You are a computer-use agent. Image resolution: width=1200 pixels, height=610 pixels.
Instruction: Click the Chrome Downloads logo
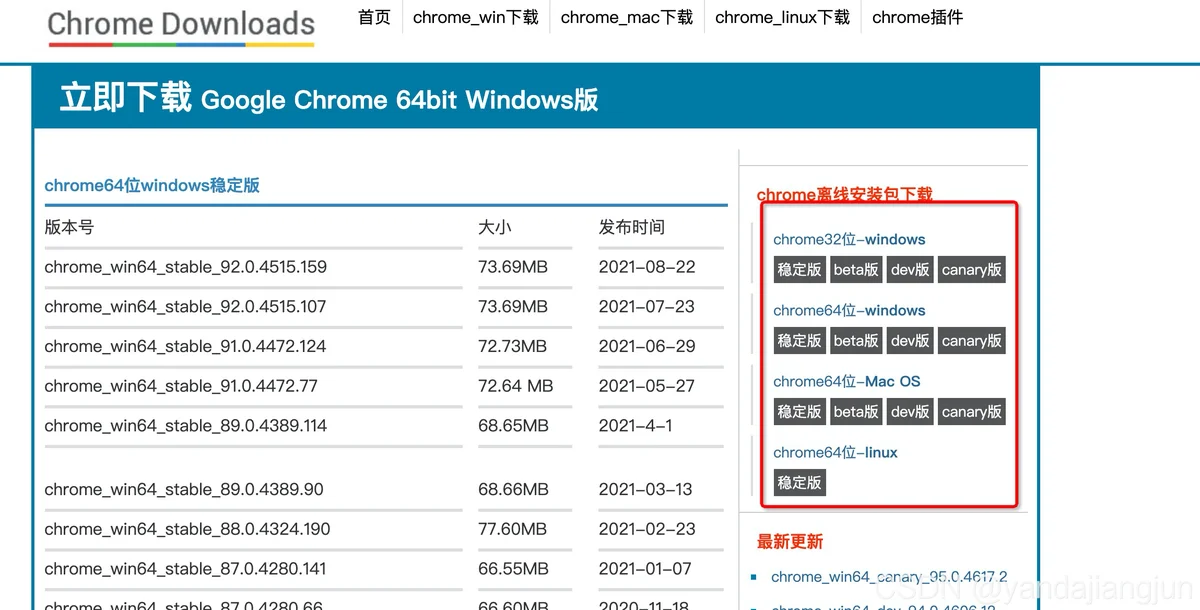tap(181, 26)
